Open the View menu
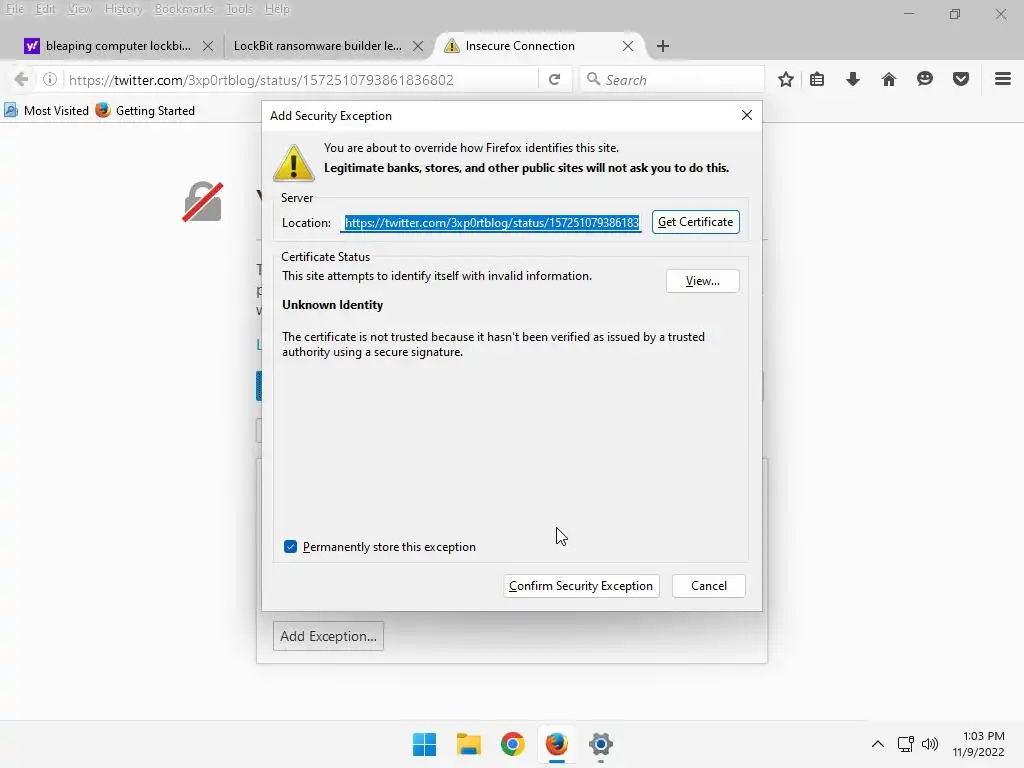 tap(80, 9)
